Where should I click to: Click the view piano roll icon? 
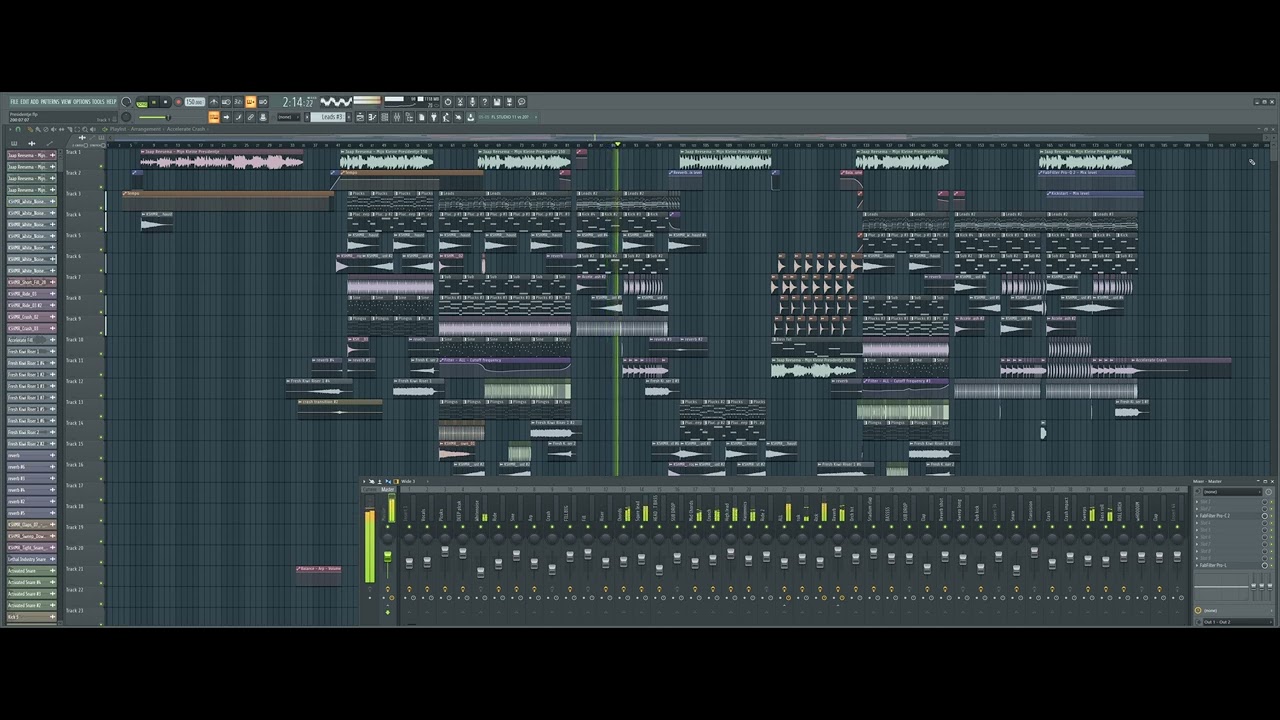point(372,117)
